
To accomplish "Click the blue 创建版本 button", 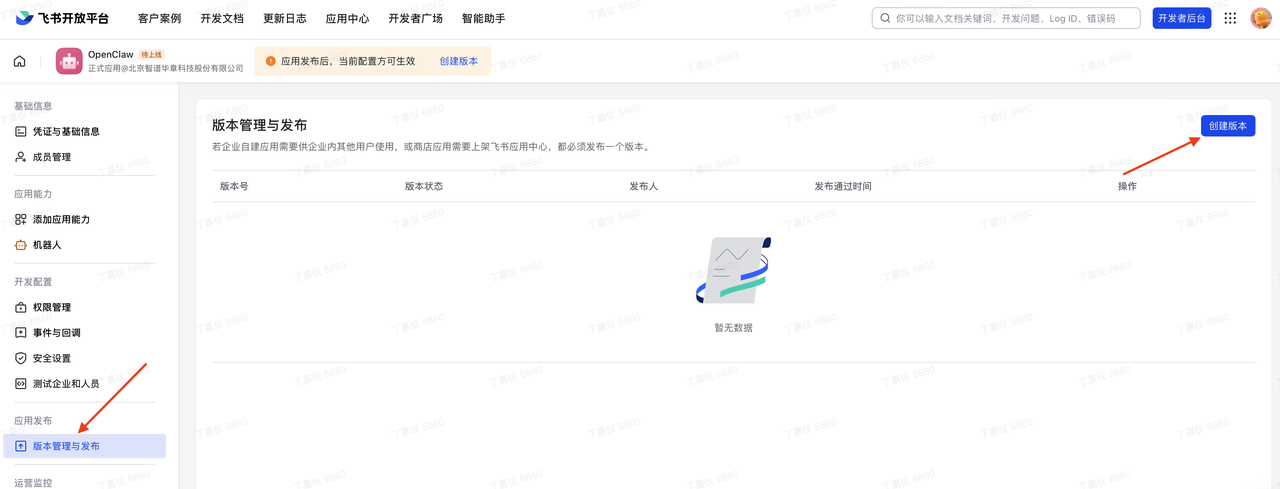I will [x=1227, y=126].
